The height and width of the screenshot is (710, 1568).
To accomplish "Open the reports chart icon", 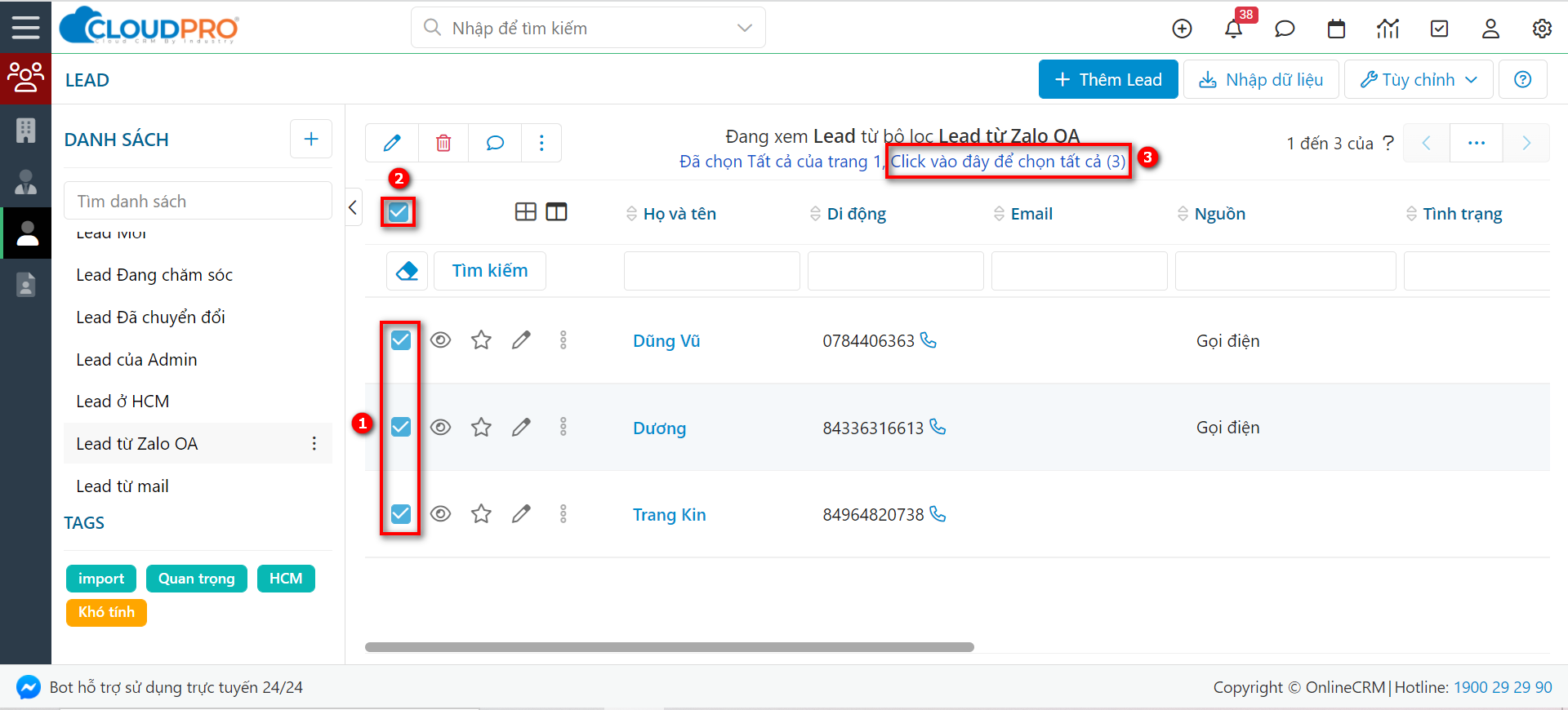I will click(1388, 29).
